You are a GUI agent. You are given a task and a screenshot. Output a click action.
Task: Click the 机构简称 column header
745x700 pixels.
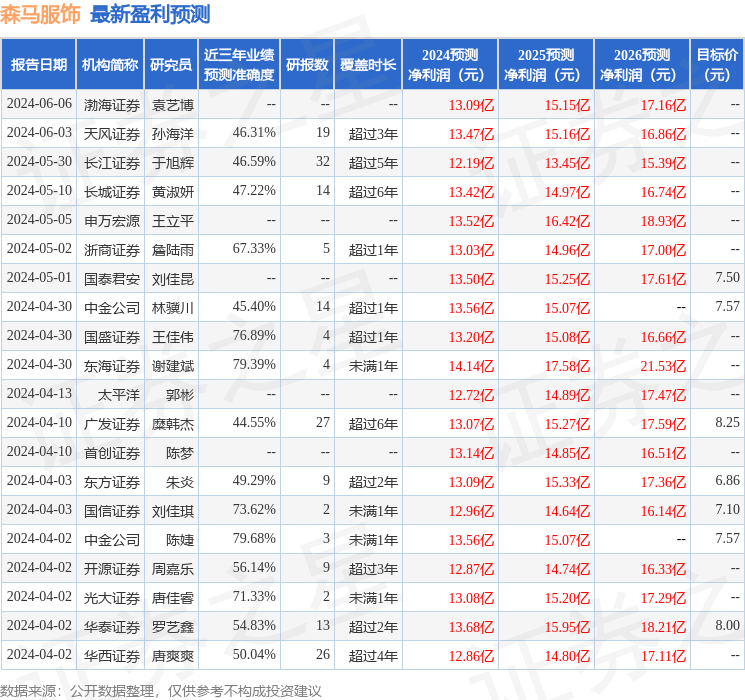coord(110,65)
